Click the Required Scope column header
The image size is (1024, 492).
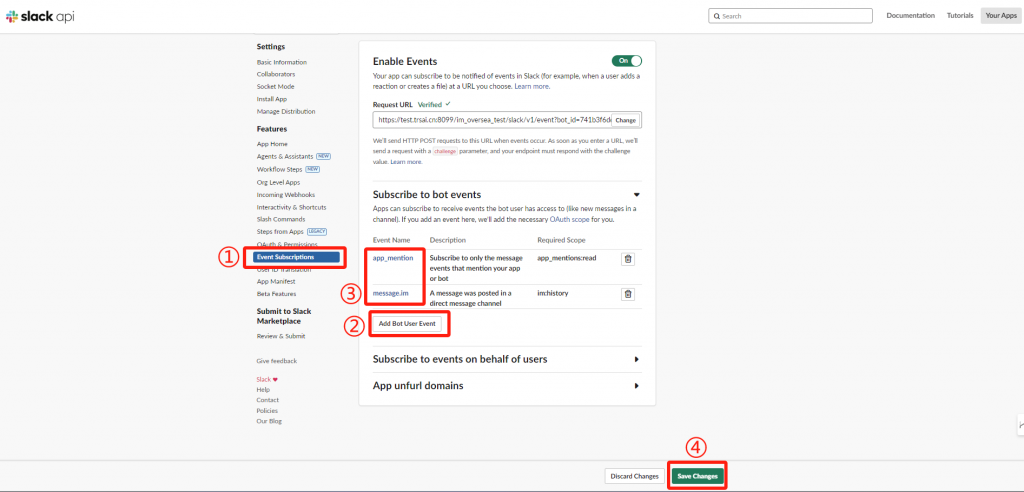point(561,240)
